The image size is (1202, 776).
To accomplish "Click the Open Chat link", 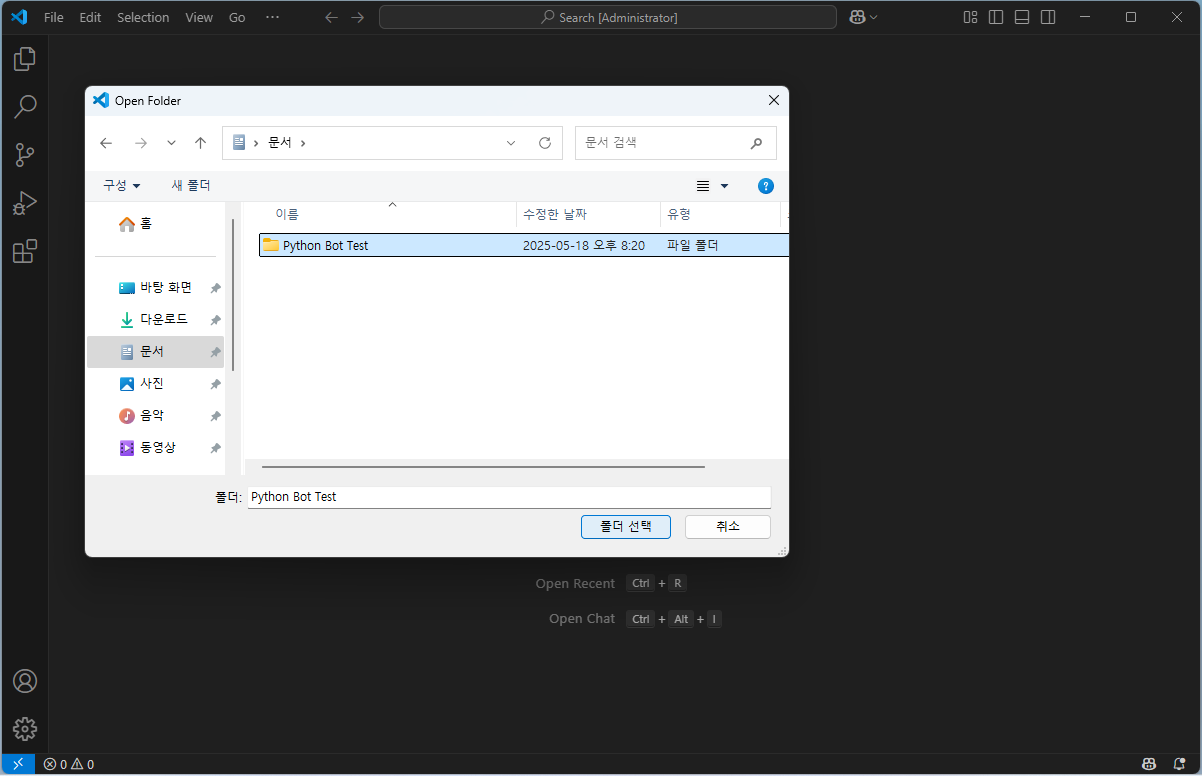I will tap(582, 619).
